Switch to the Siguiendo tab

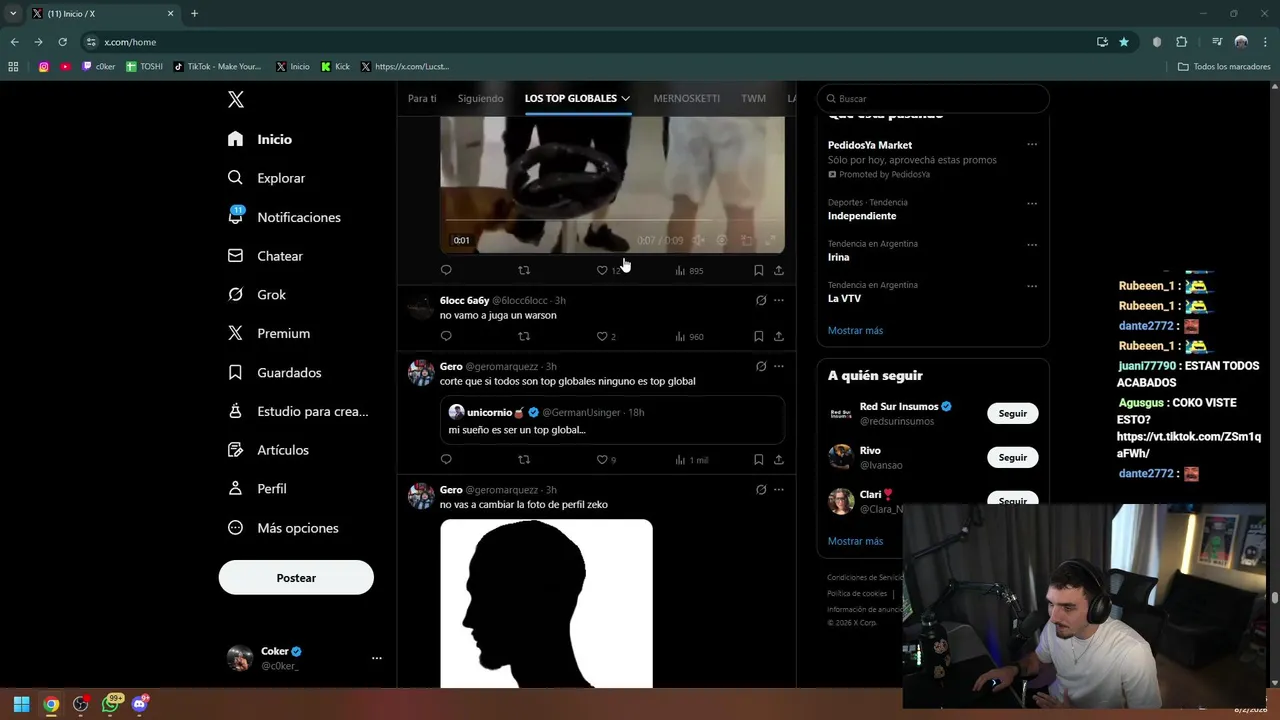coord(481,98)
